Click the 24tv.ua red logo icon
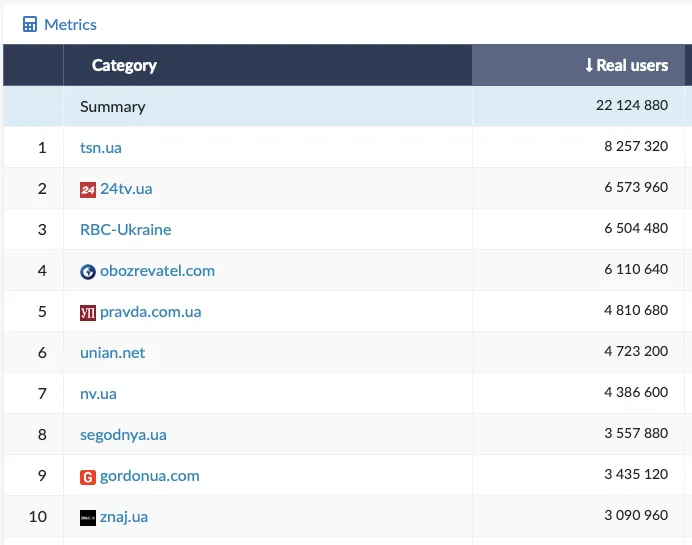Viewport: 692px width, 545px height. [88, 189]
